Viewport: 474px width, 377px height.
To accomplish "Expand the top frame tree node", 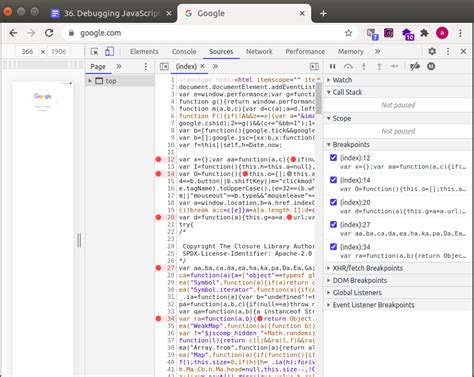I will click(90, 81).
